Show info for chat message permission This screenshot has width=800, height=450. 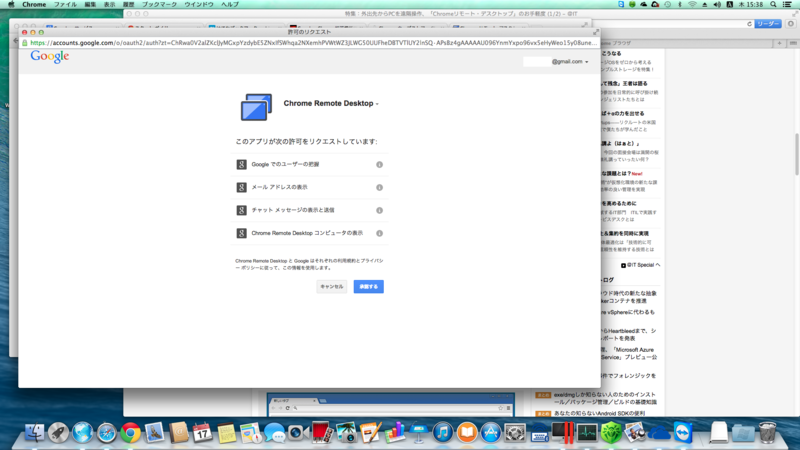point(379,210)
